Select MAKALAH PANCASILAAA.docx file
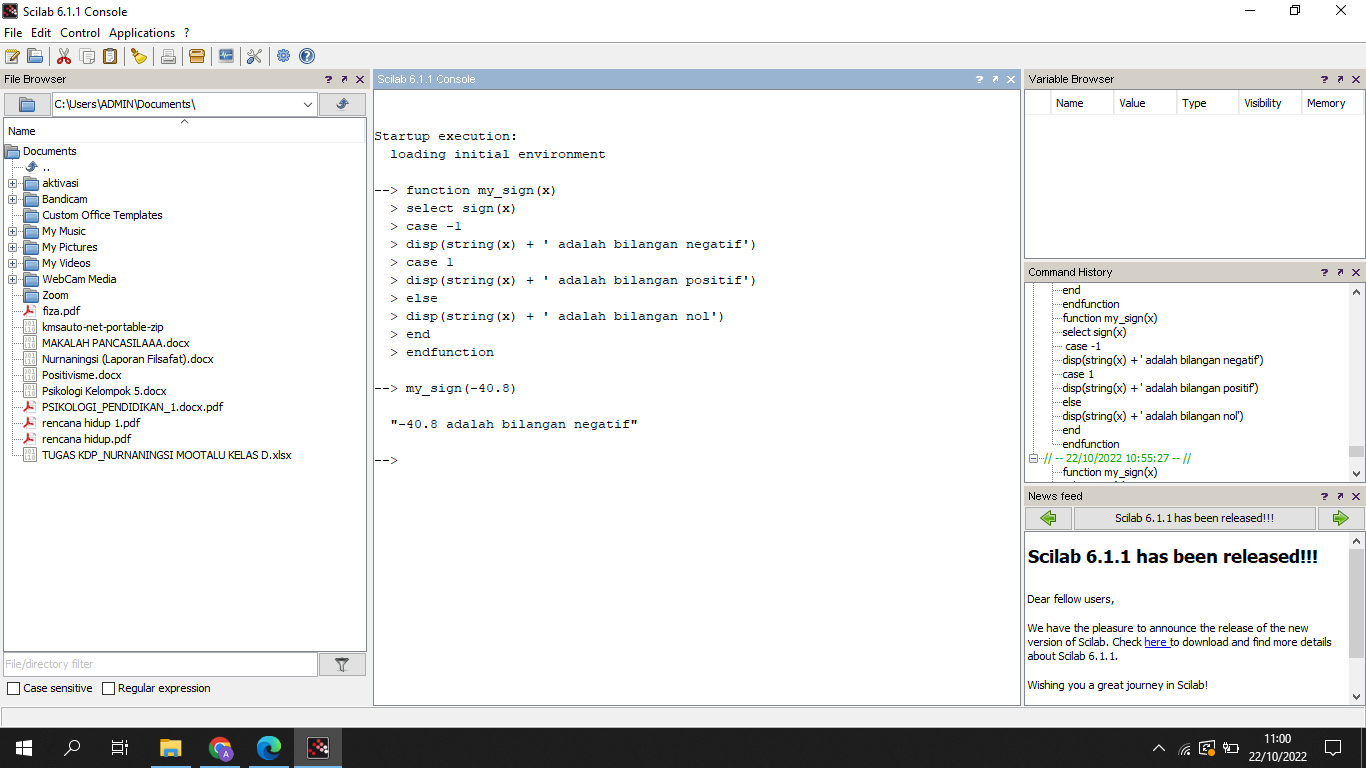The height and width of the screenshot is (768, 1366). (x=115, y=343)
